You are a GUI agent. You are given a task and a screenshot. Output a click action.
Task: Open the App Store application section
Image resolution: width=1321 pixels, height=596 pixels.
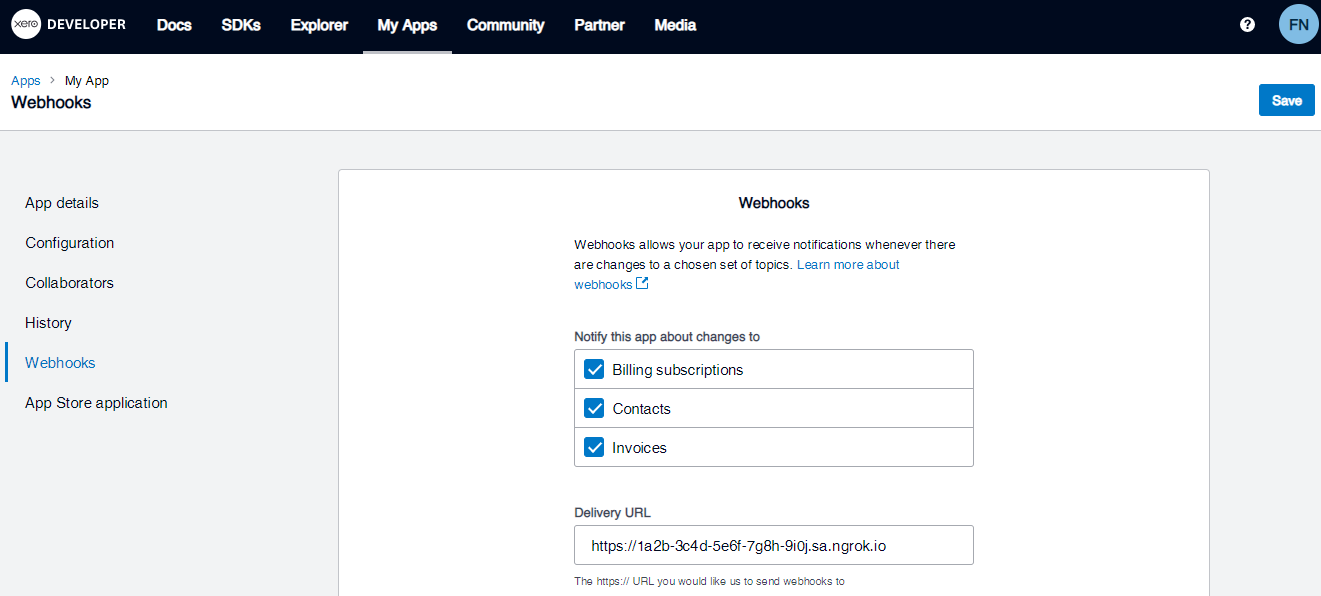click(96, 402)
